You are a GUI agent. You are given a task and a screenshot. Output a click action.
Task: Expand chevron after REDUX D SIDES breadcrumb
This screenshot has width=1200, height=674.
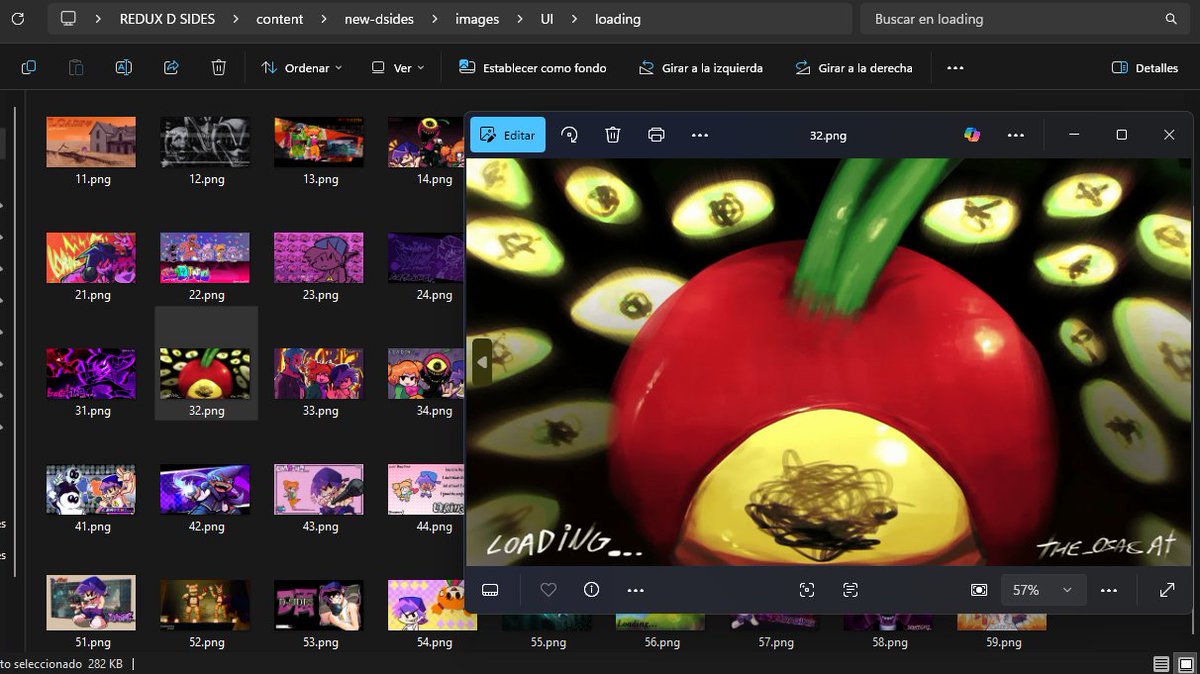(x=234, y=19)
